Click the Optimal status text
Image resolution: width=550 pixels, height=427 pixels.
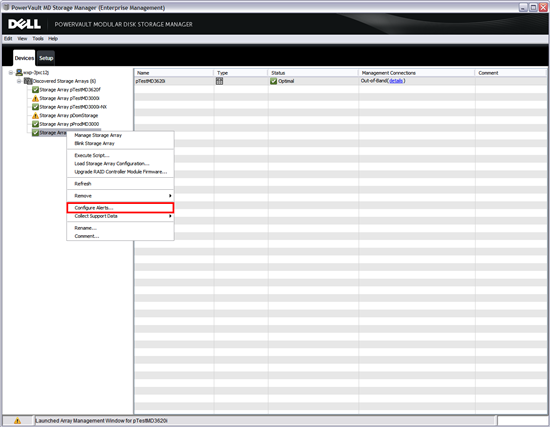point(286,81)
